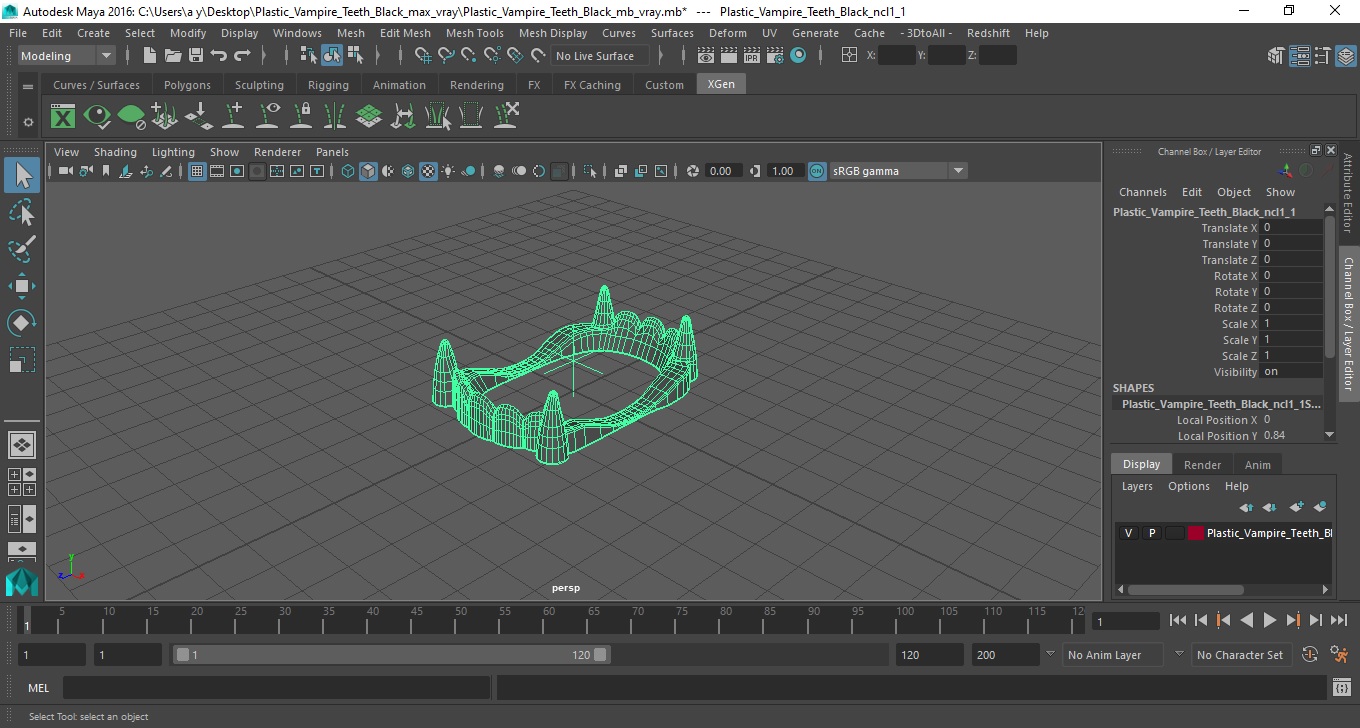
Task: Click the layer red color swatch
Action: (1196, 533)
